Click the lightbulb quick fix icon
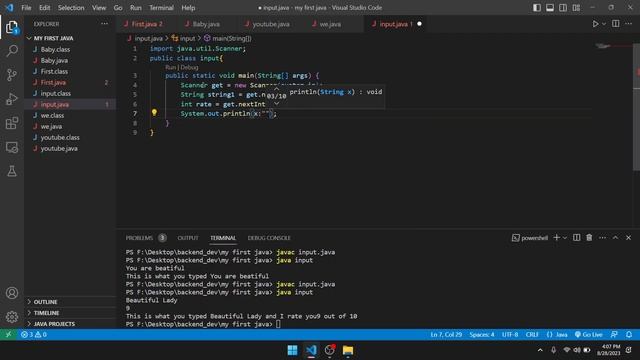 (x=154, y=112)
